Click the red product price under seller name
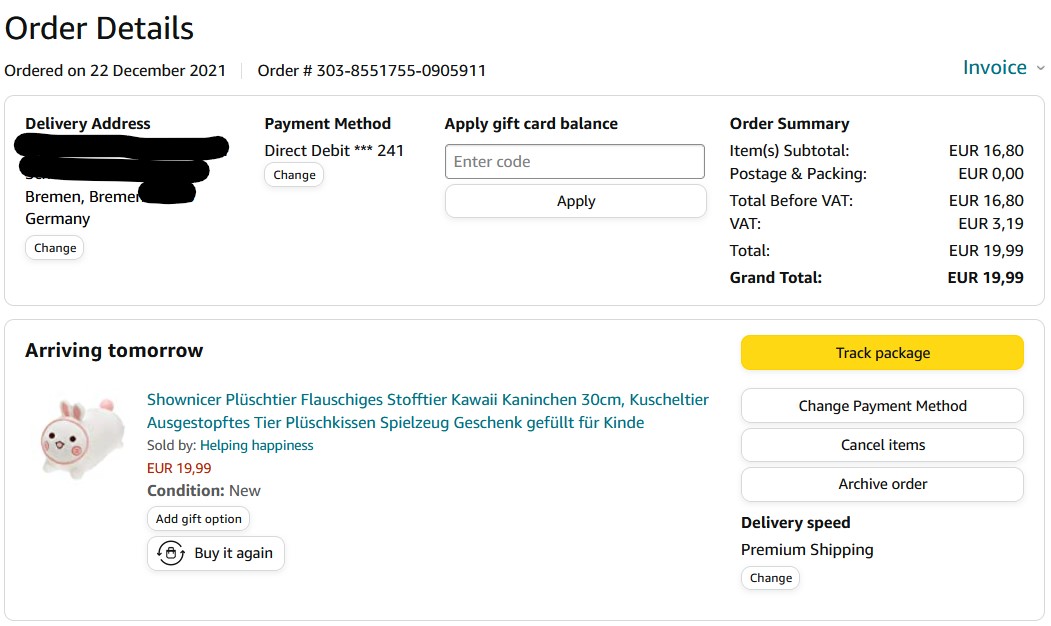 pos(179,468)
